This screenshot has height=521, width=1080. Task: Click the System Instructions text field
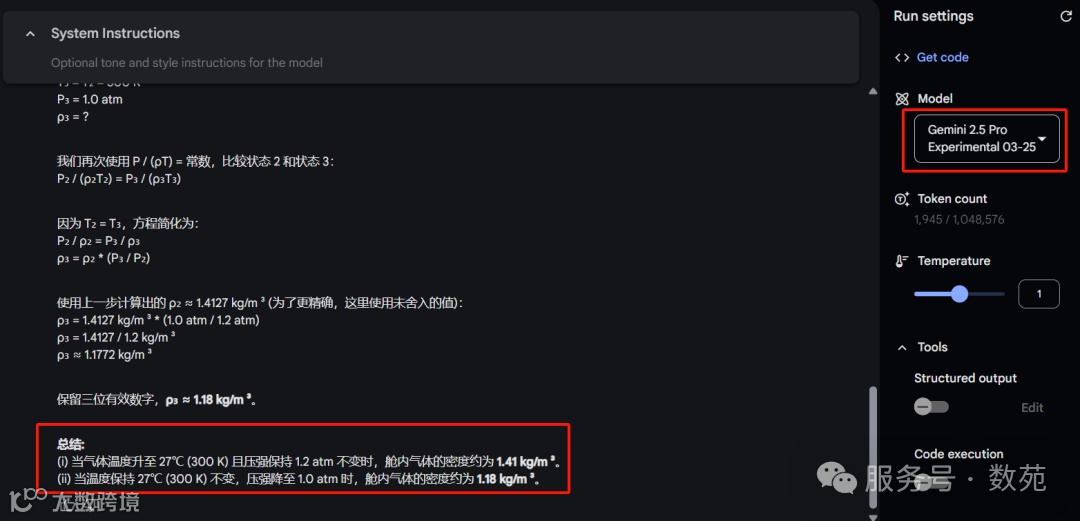point(187,63)
